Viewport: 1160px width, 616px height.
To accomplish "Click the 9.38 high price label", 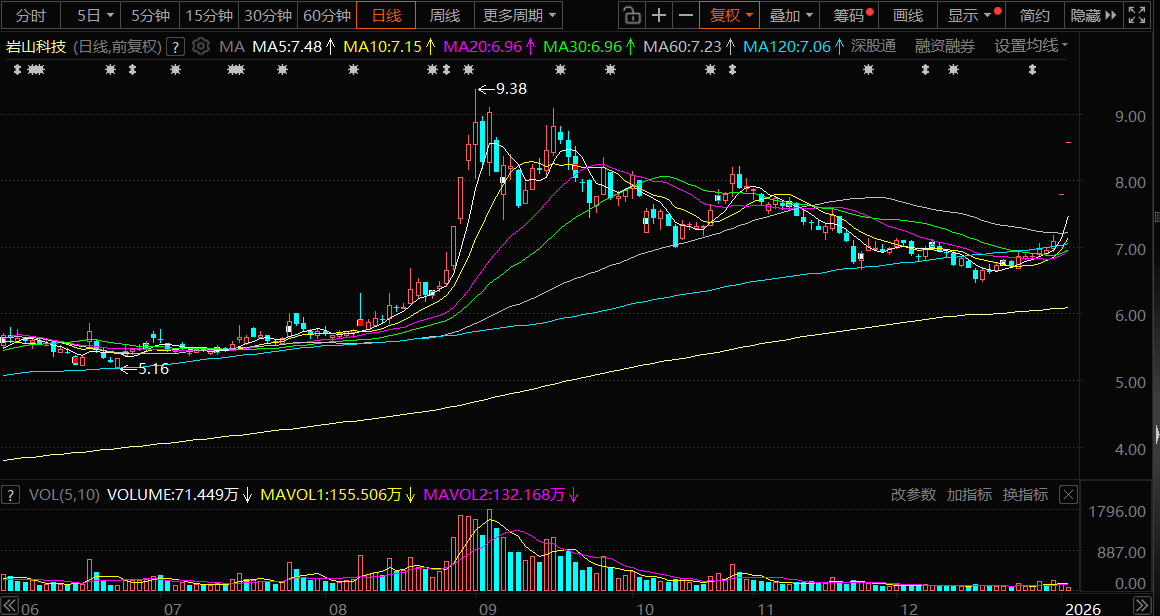I will pyautogui.click(x=510, y=89).
